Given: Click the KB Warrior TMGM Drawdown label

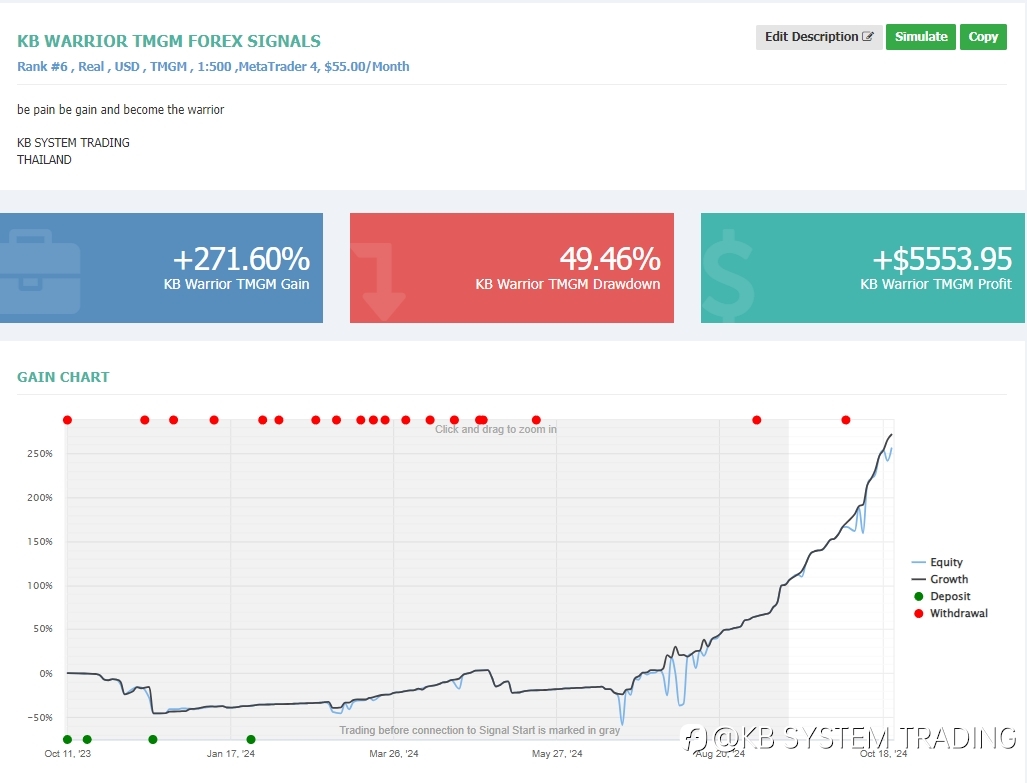Looking at the screenshot, I should tap(568, 284).
